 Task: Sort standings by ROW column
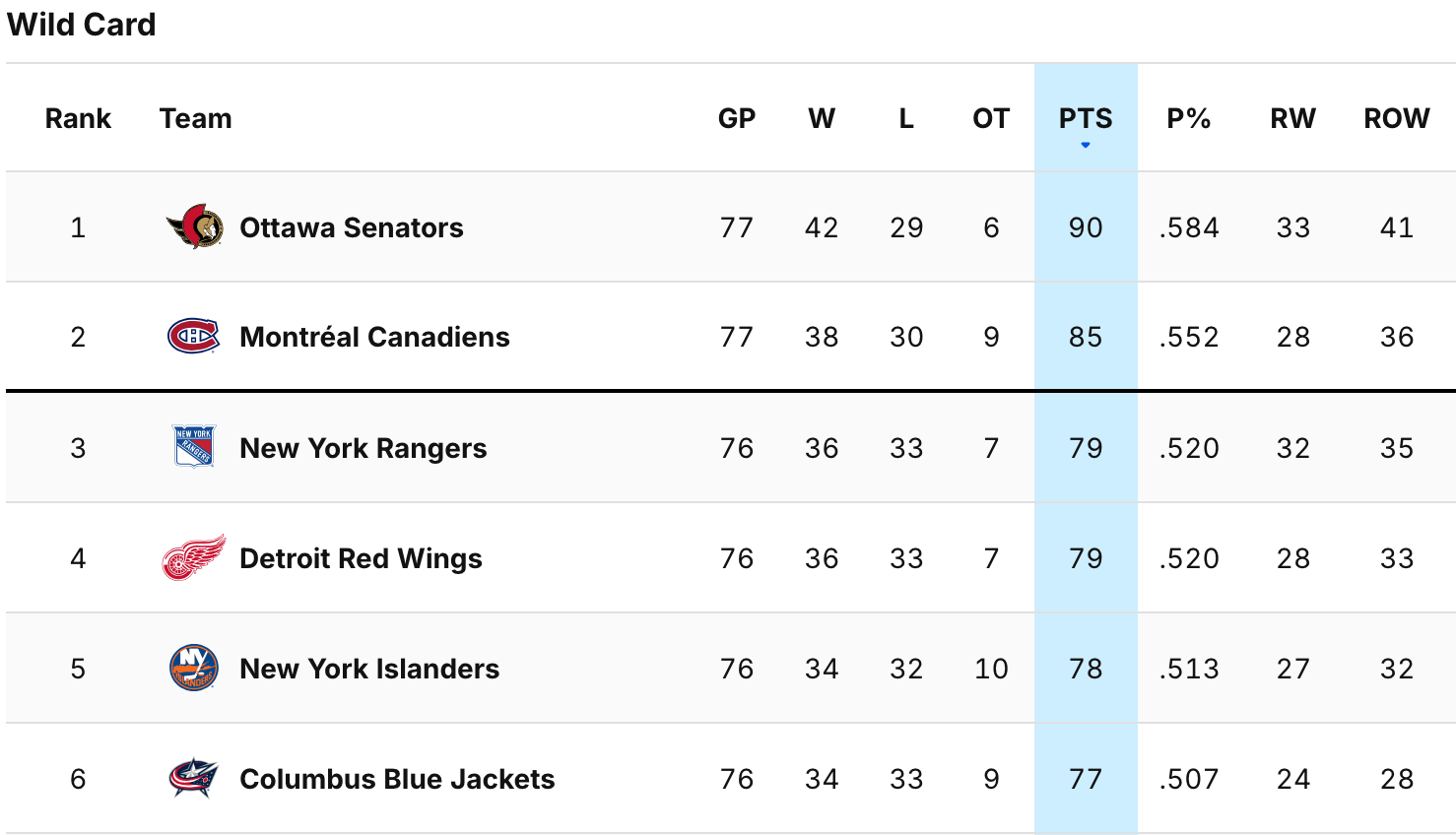(x=1396, y=118)
